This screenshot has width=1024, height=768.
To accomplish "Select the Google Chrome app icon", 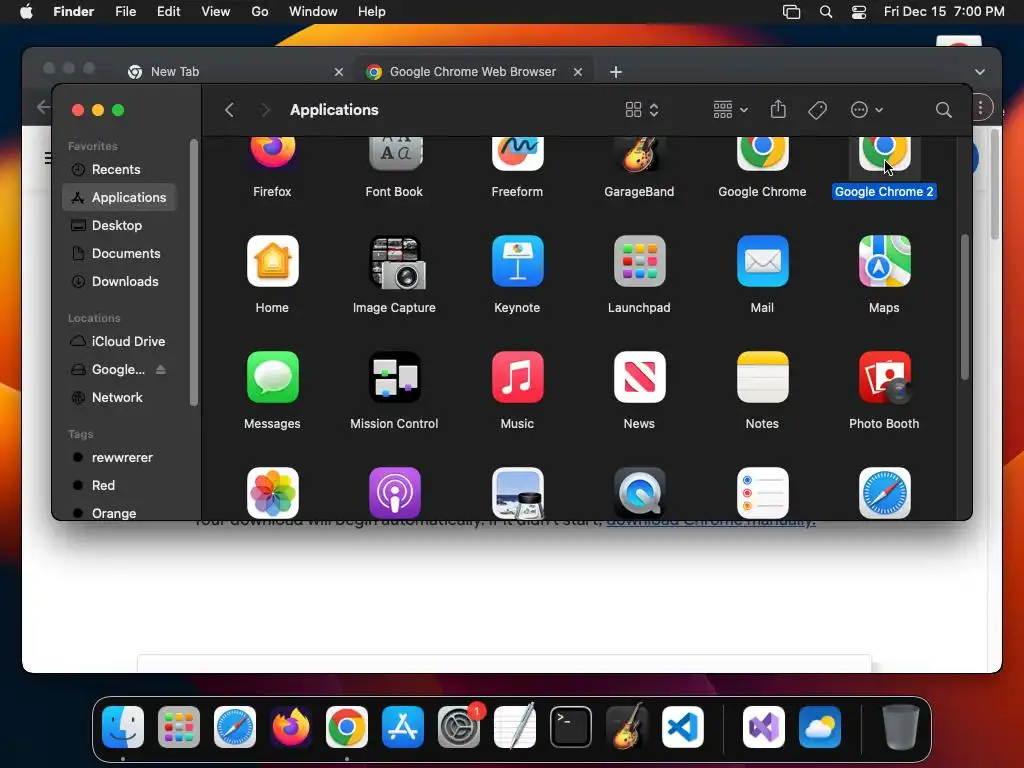I will tap(762, 154).
